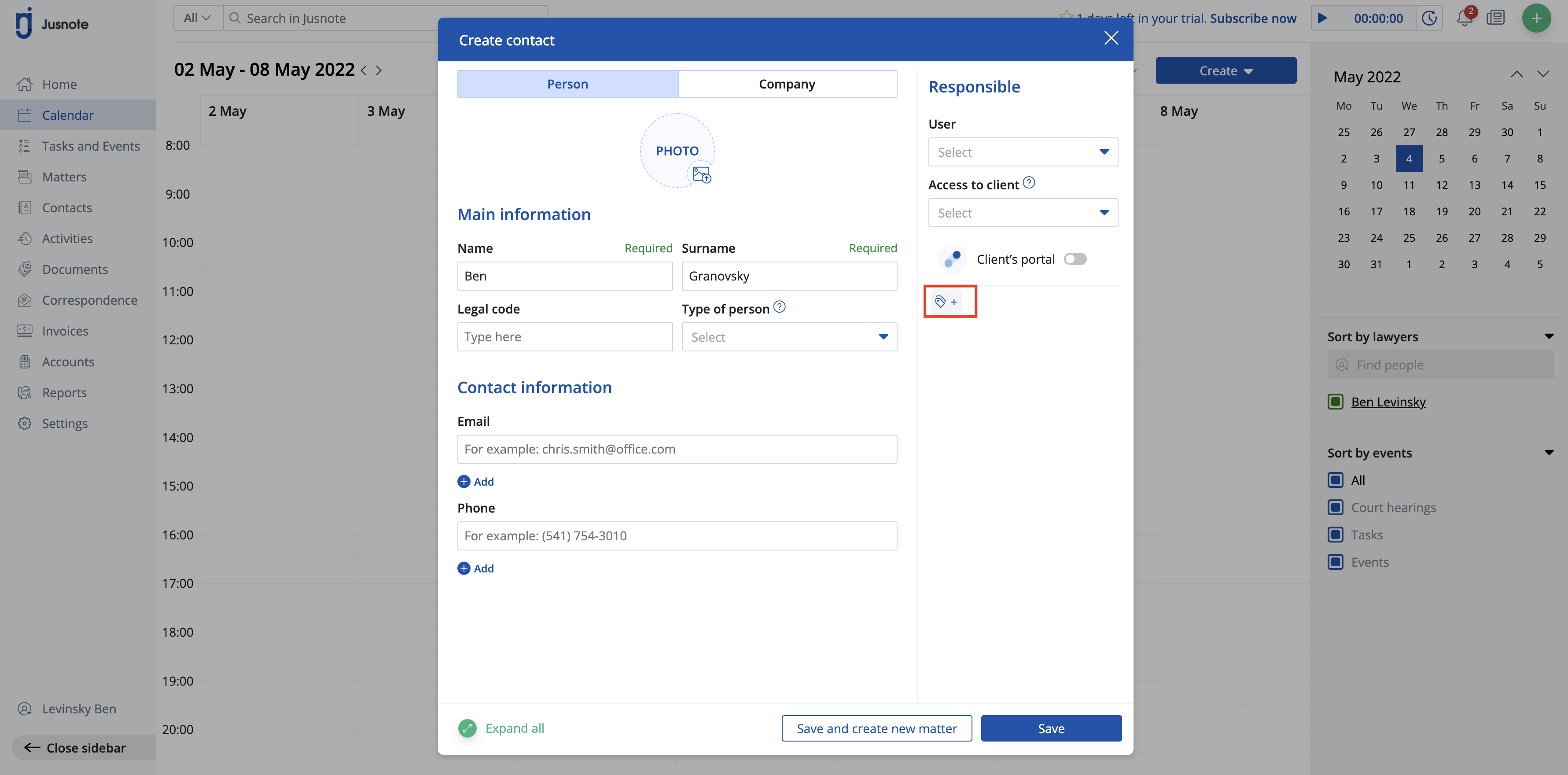Viewport: 1568px width, 775px height.
Task: Switch to the Company tab
Action: pos(787,84)
